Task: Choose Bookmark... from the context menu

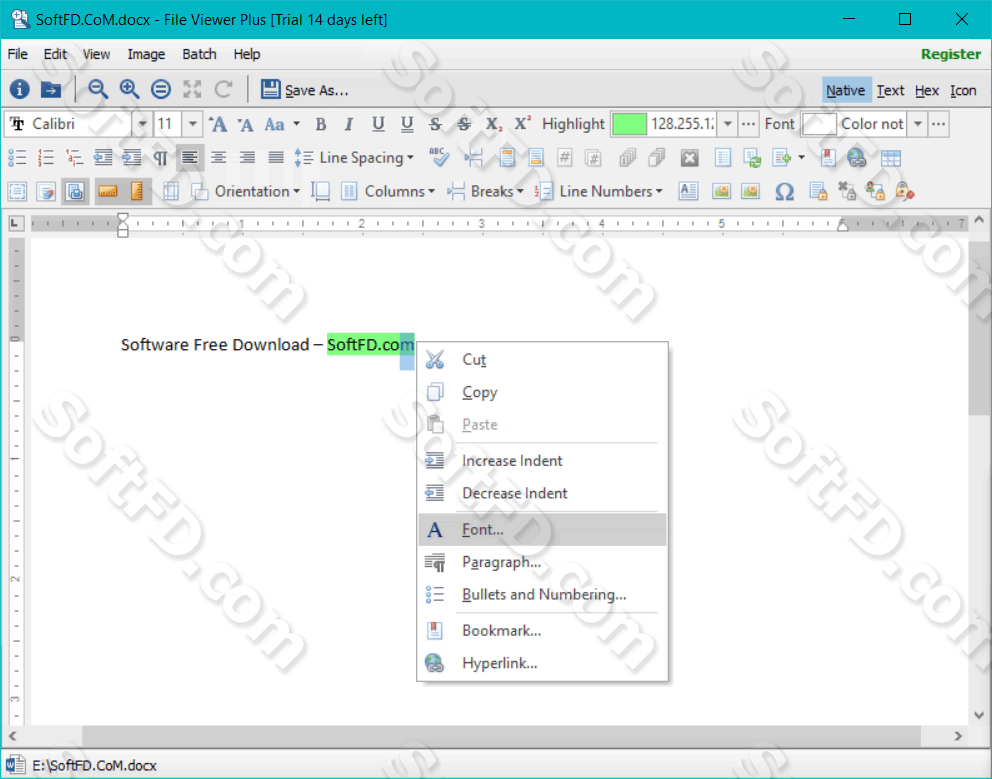Action: tap(542, 631)
